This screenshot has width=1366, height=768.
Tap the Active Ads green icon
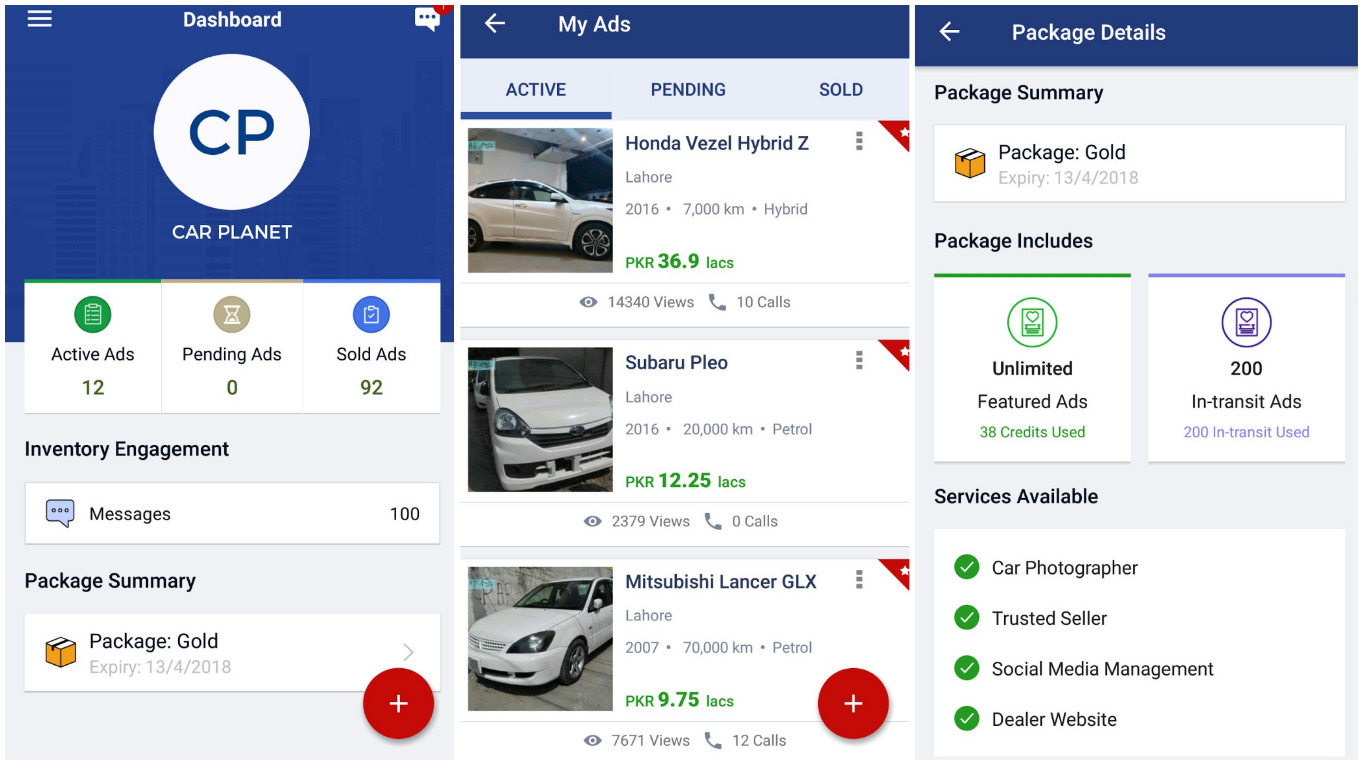(x=92, y=315)
